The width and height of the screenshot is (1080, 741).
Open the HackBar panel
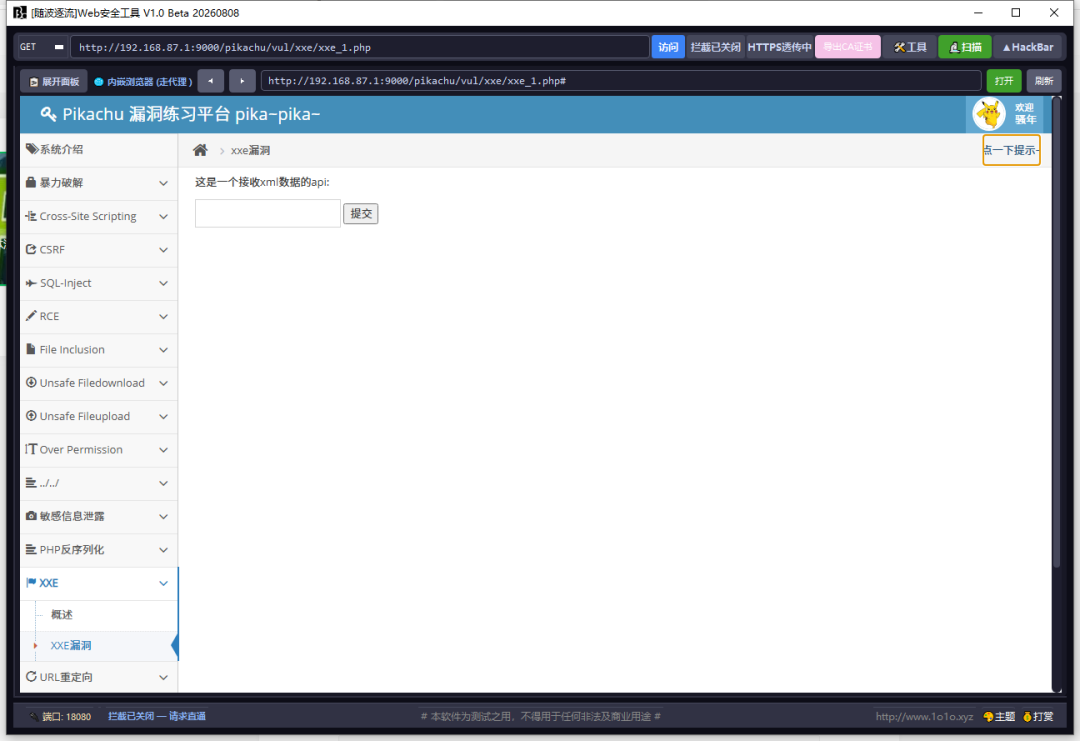1028,47
